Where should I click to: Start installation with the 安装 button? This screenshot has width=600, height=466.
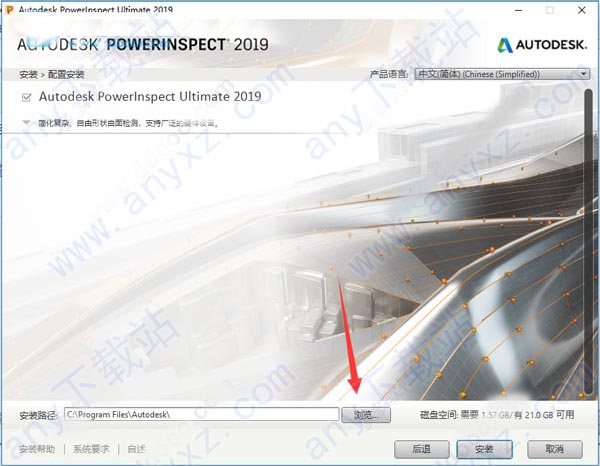[484, 449]
